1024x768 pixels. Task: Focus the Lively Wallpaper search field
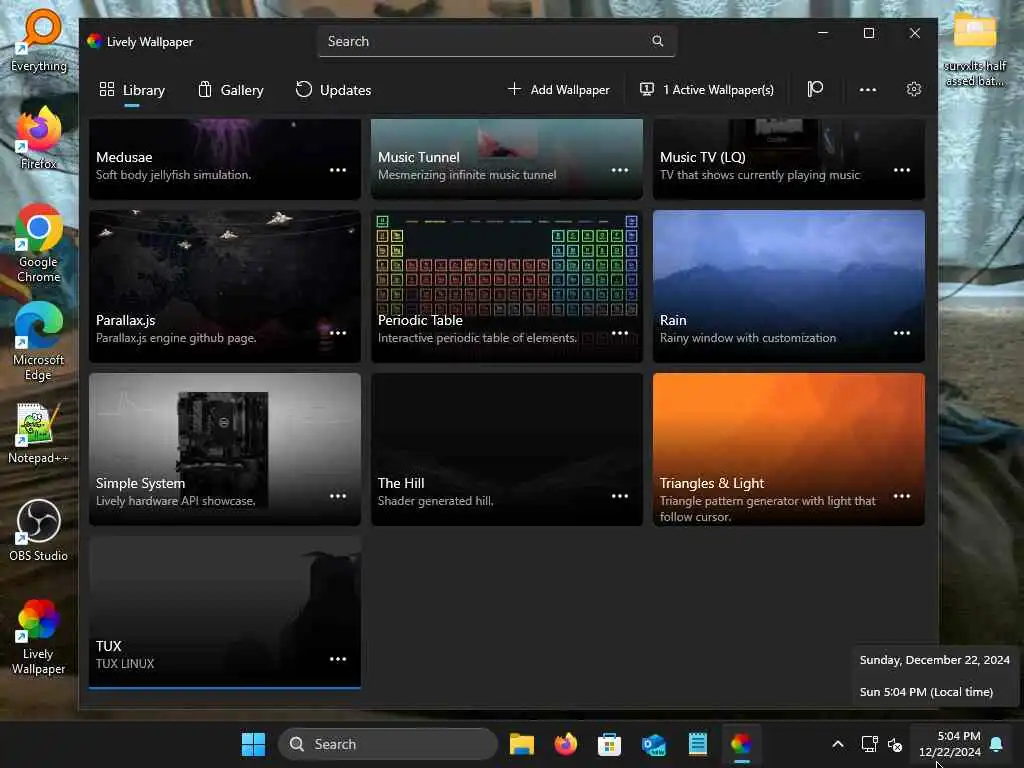(496, 41)
